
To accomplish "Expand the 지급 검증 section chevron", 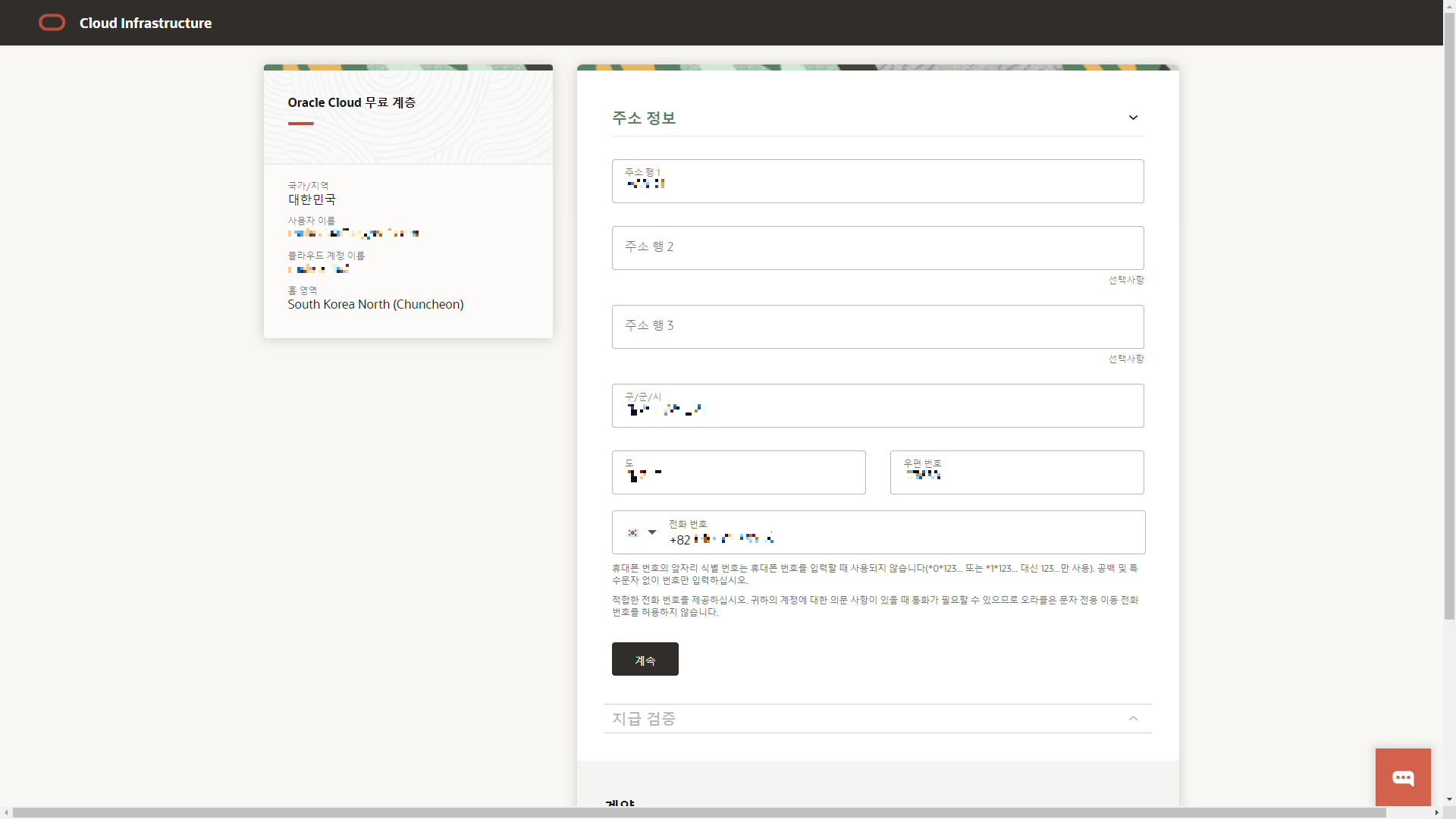I will 1133,718.
